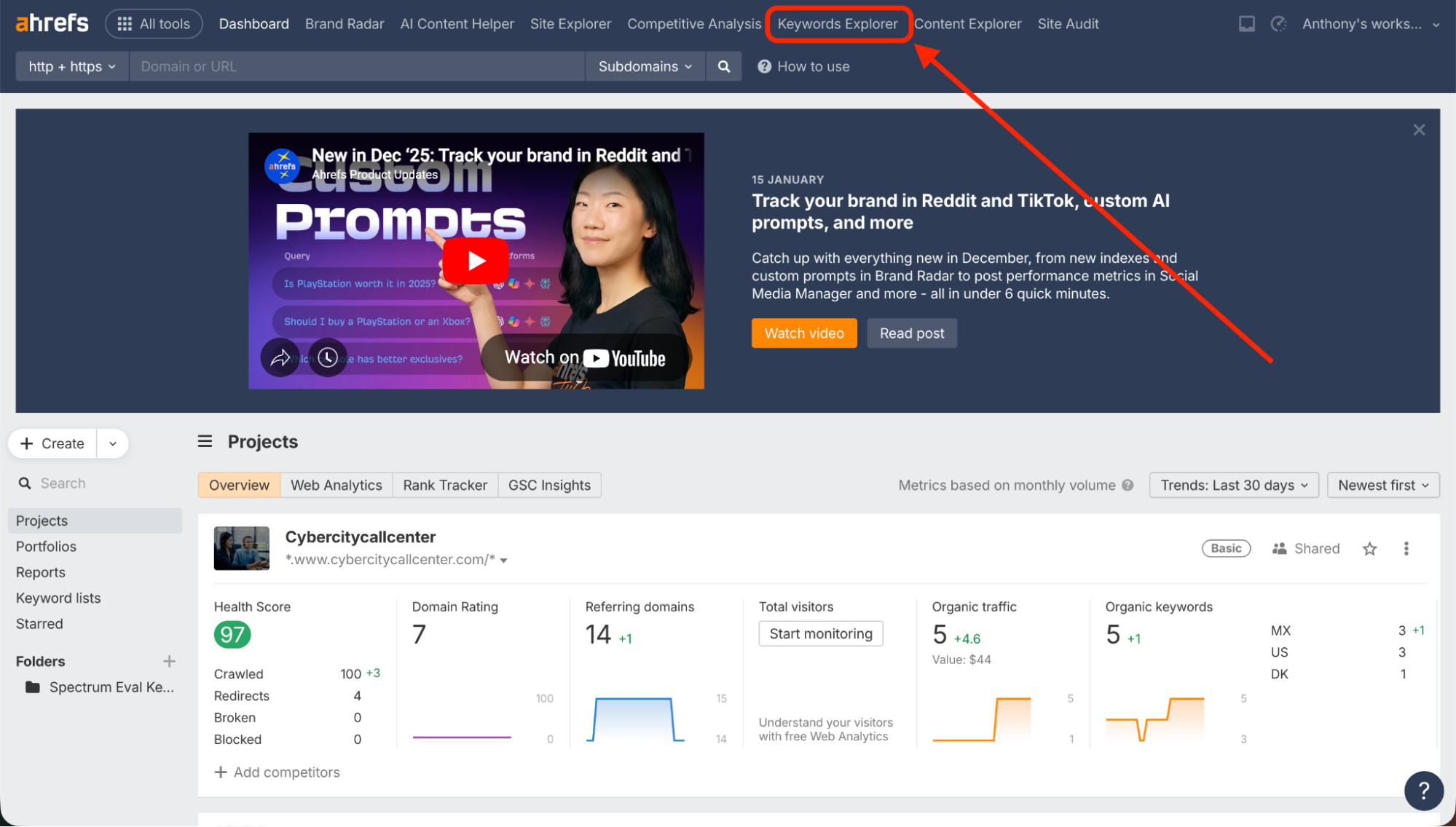Open the Subdomains mode dropdown
This screenshot has height=827, width=1456.
(x=644, y=66)
